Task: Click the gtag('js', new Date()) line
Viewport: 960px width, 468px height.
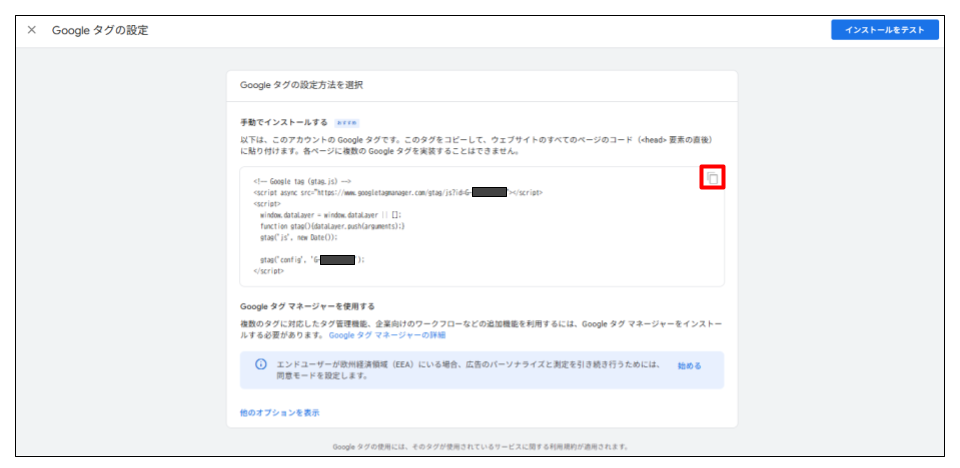Action: pos(299,237)
